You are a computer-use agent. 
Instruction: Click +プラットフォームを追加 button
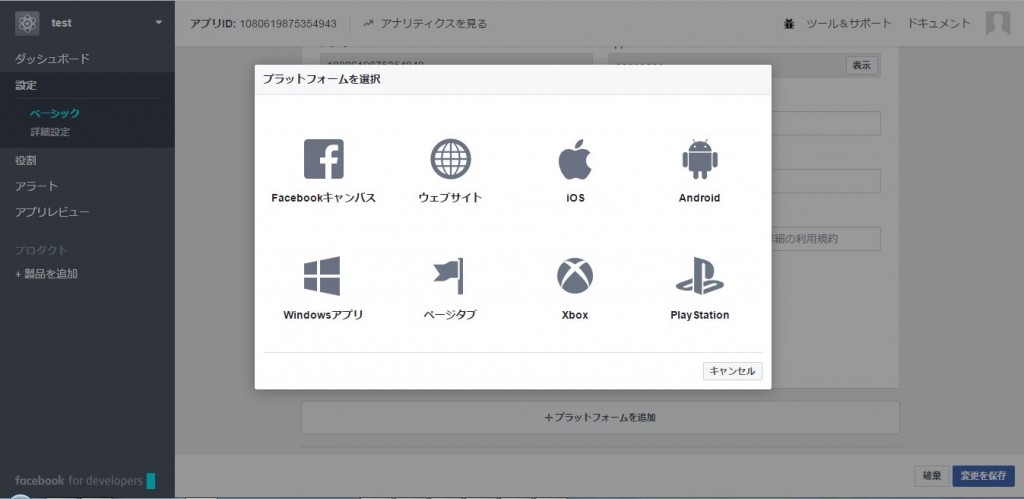[600, 417]
